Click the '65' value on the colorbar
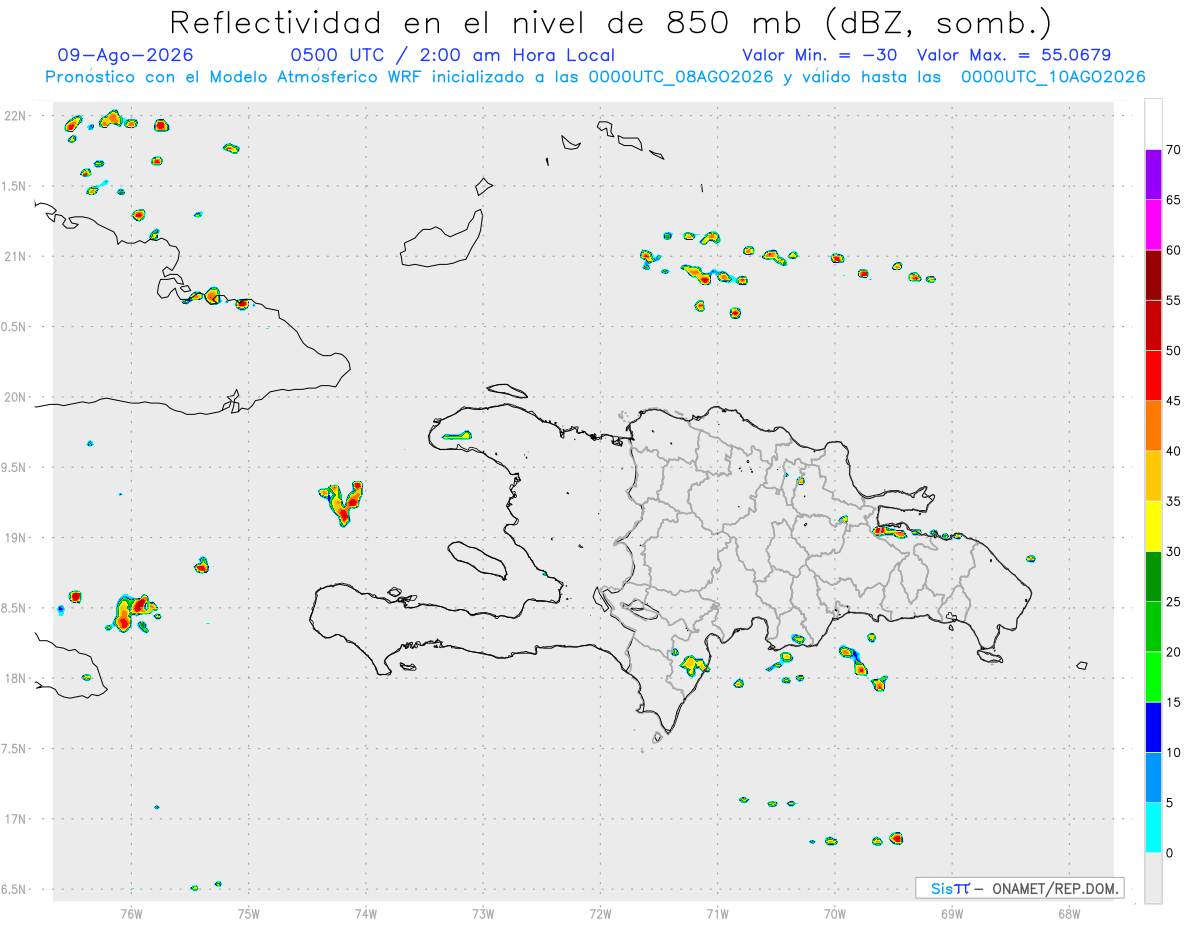This screenshot has width=1200, height=927. tap(1173, 200)
